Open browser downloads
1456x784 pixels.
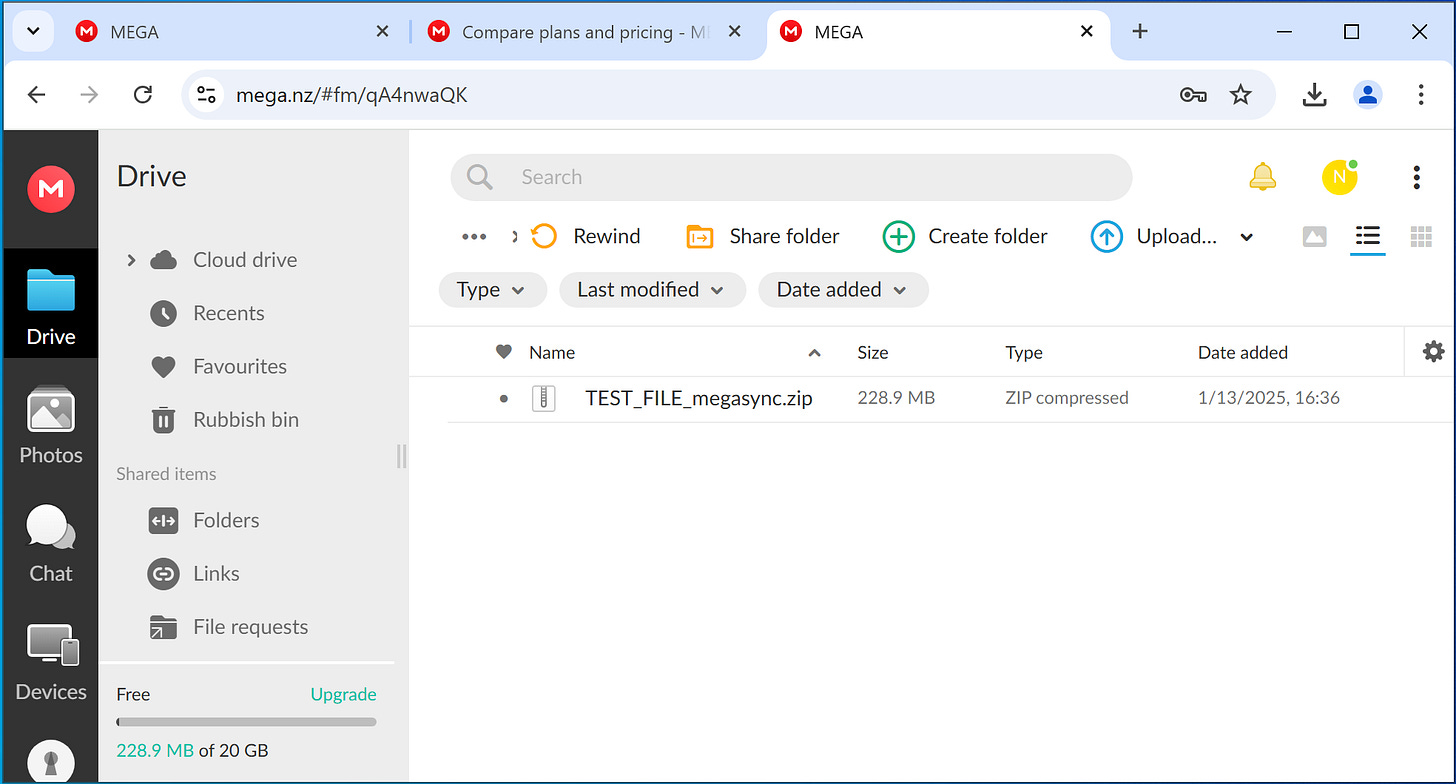coord(1314,95)
